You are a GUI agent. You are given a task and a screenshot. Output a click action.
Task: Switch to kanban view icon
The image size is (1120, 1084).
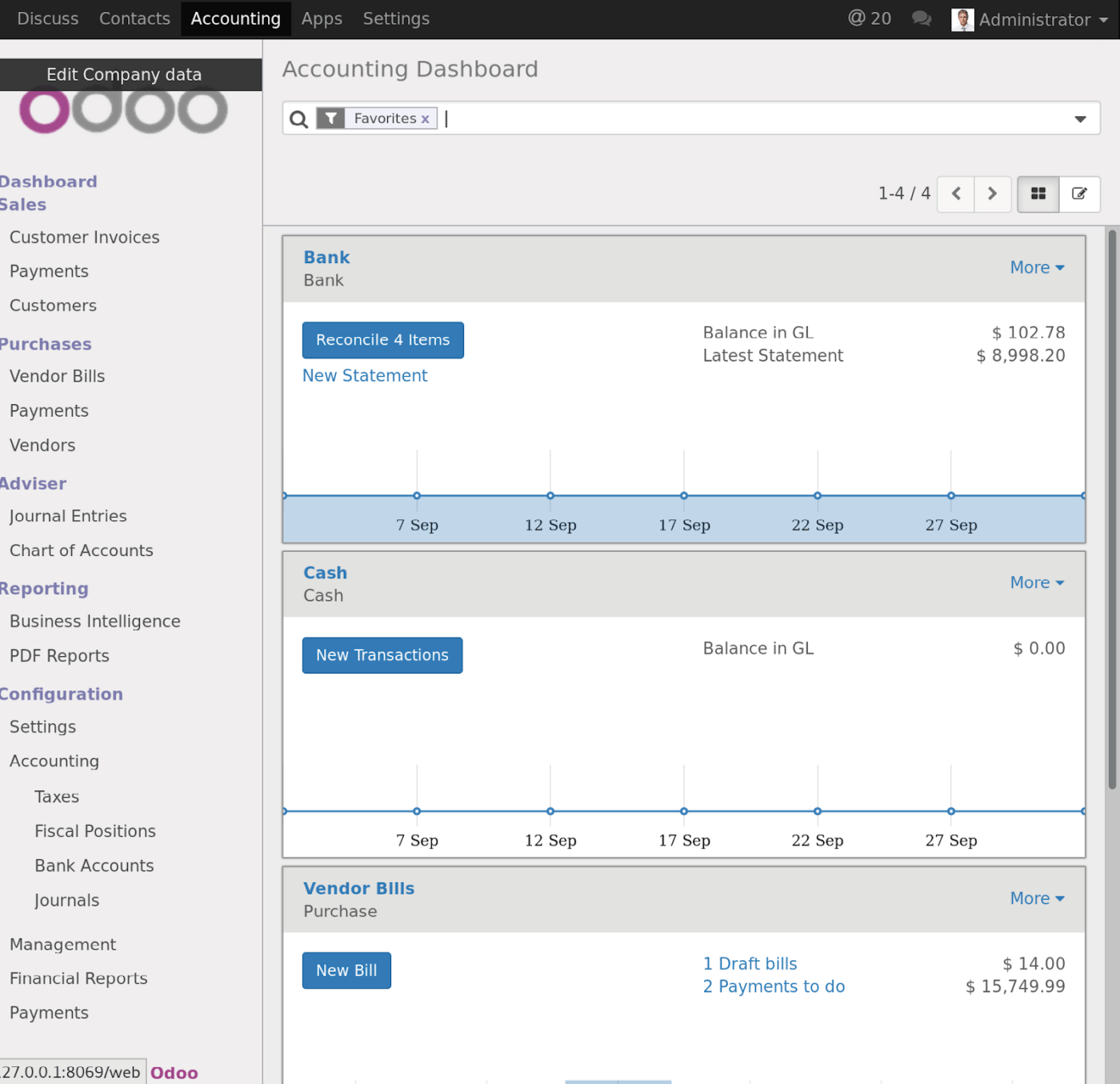tap(1038, 194)
